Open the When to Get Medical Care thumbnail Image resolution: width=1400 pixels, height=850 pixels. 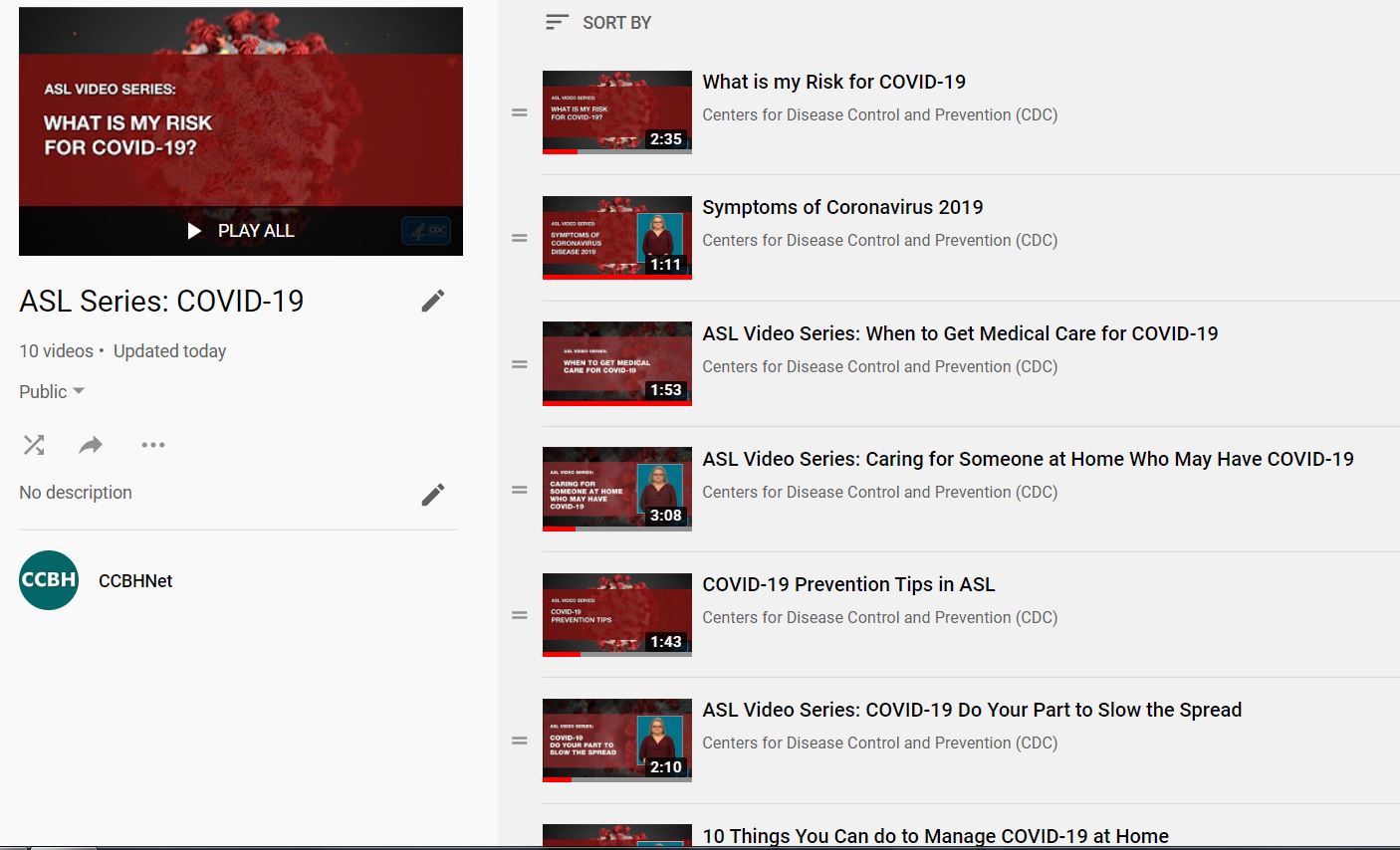(x=617, y=363)
